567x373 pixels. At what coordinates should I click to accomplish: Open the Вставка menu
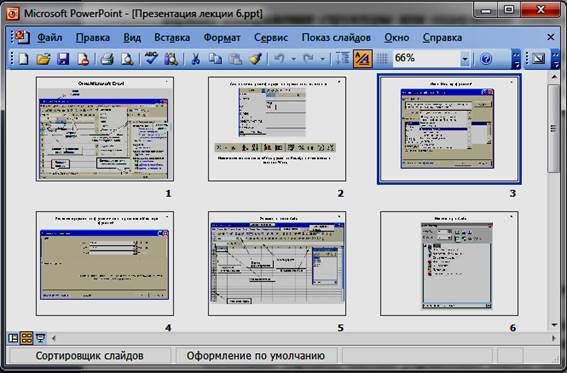172,38
